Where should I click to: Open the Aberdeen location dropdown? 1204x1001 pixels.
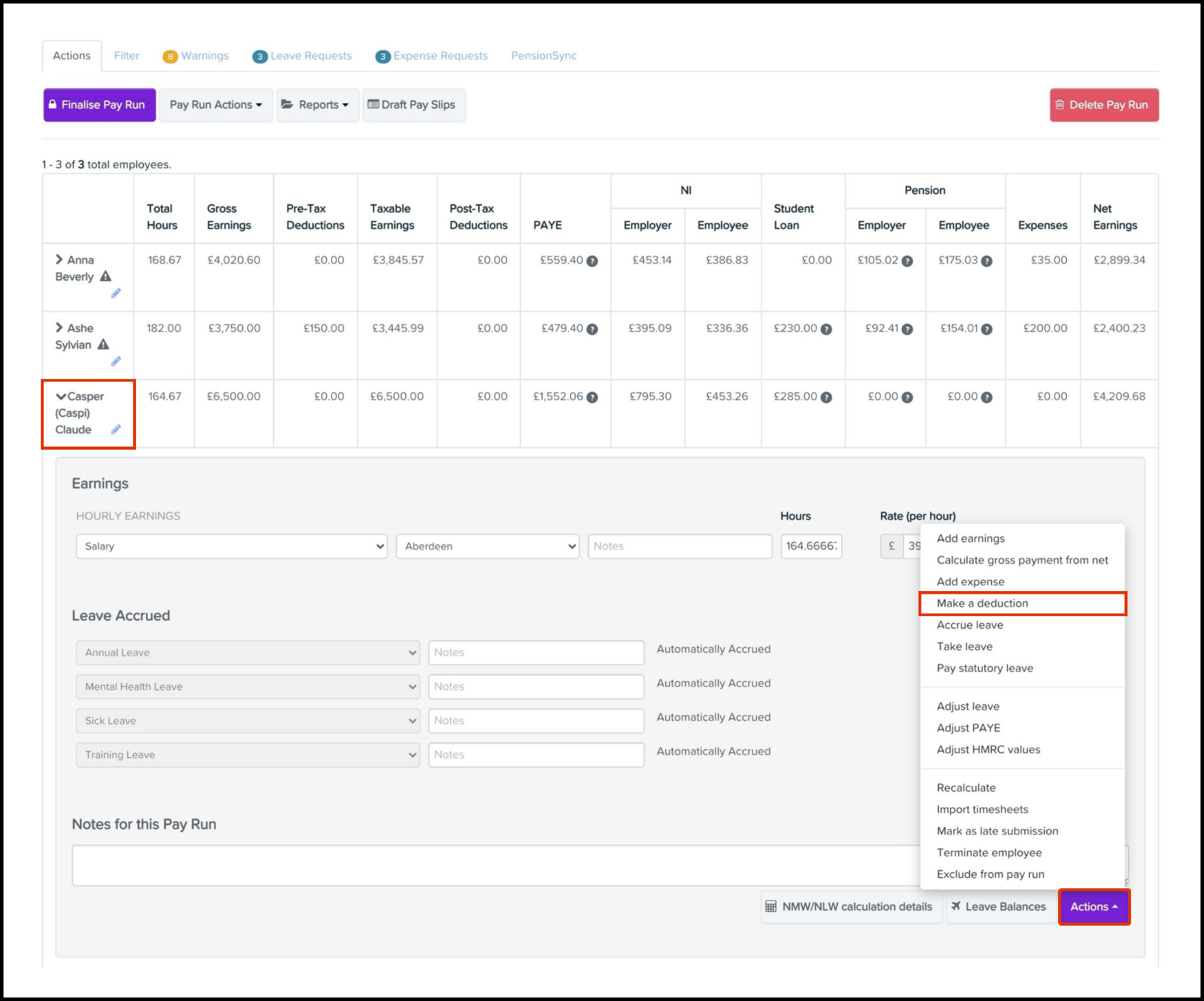coord(487,546)
